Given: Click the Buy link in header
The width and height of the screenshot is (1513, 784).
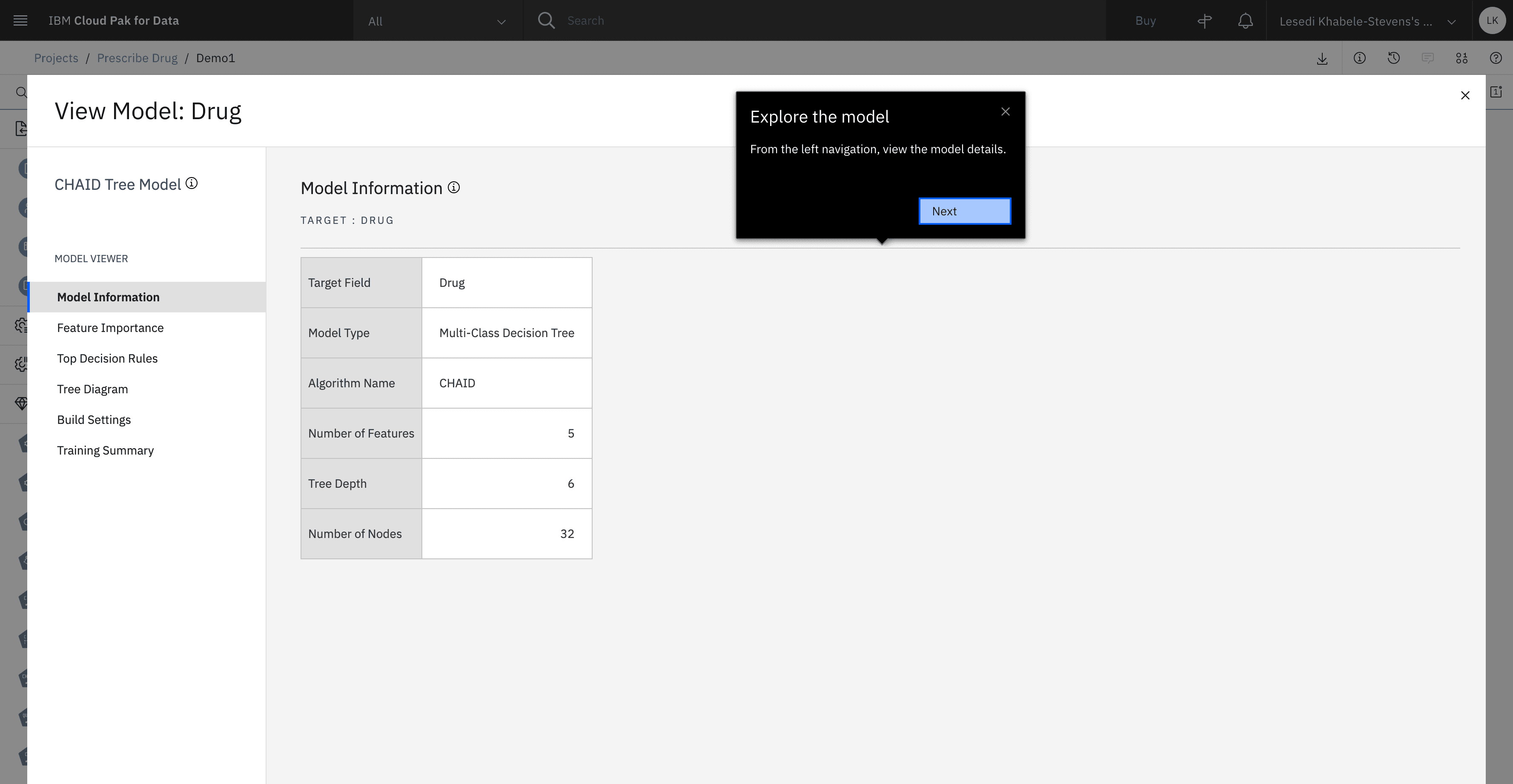Looking at the screenshot, I should 1145,21.
